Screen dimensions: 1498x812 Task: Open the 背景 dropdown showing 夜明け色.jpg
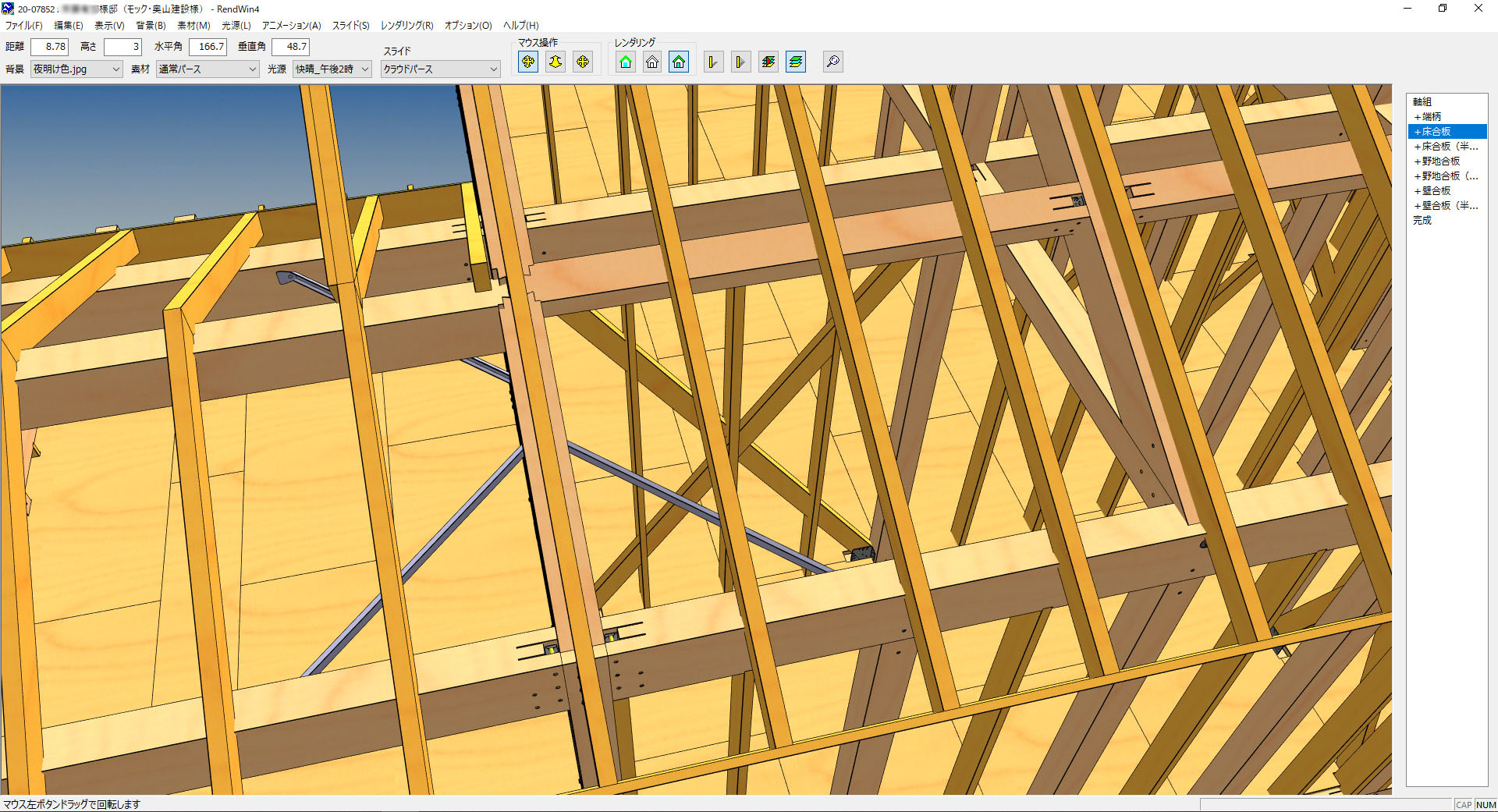(x=76, y=69)
